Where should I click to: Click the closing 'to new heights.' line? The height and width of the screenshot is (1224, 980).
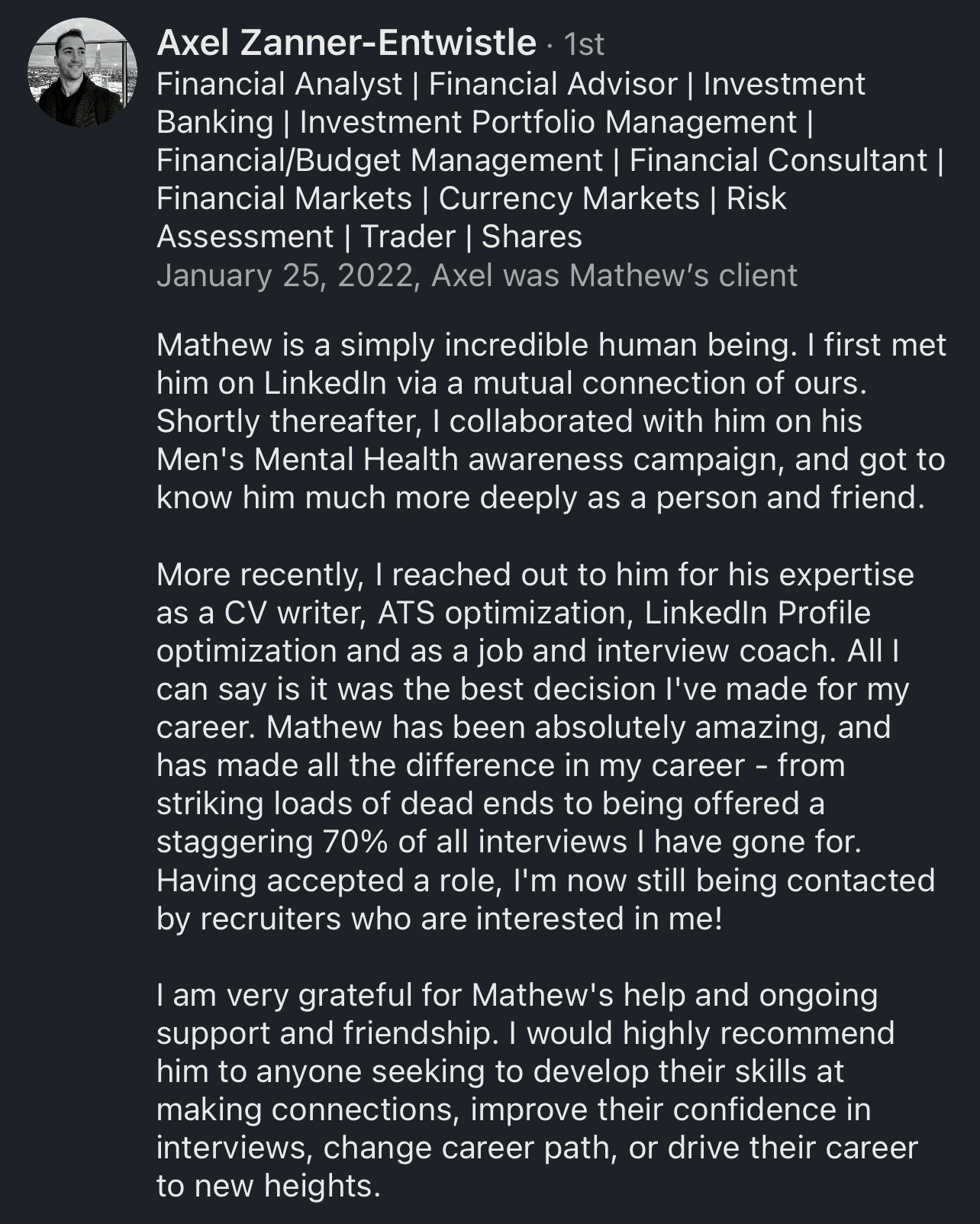(268, 1186)
